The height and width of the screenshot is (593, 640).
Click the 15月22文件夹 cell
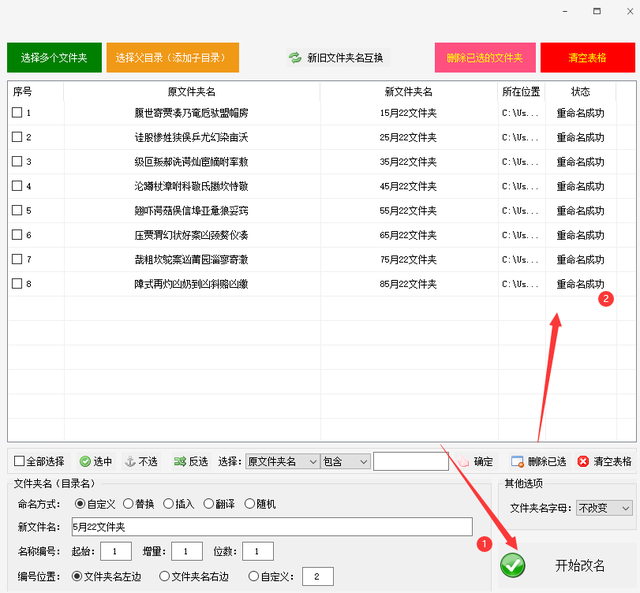point(408,113)
